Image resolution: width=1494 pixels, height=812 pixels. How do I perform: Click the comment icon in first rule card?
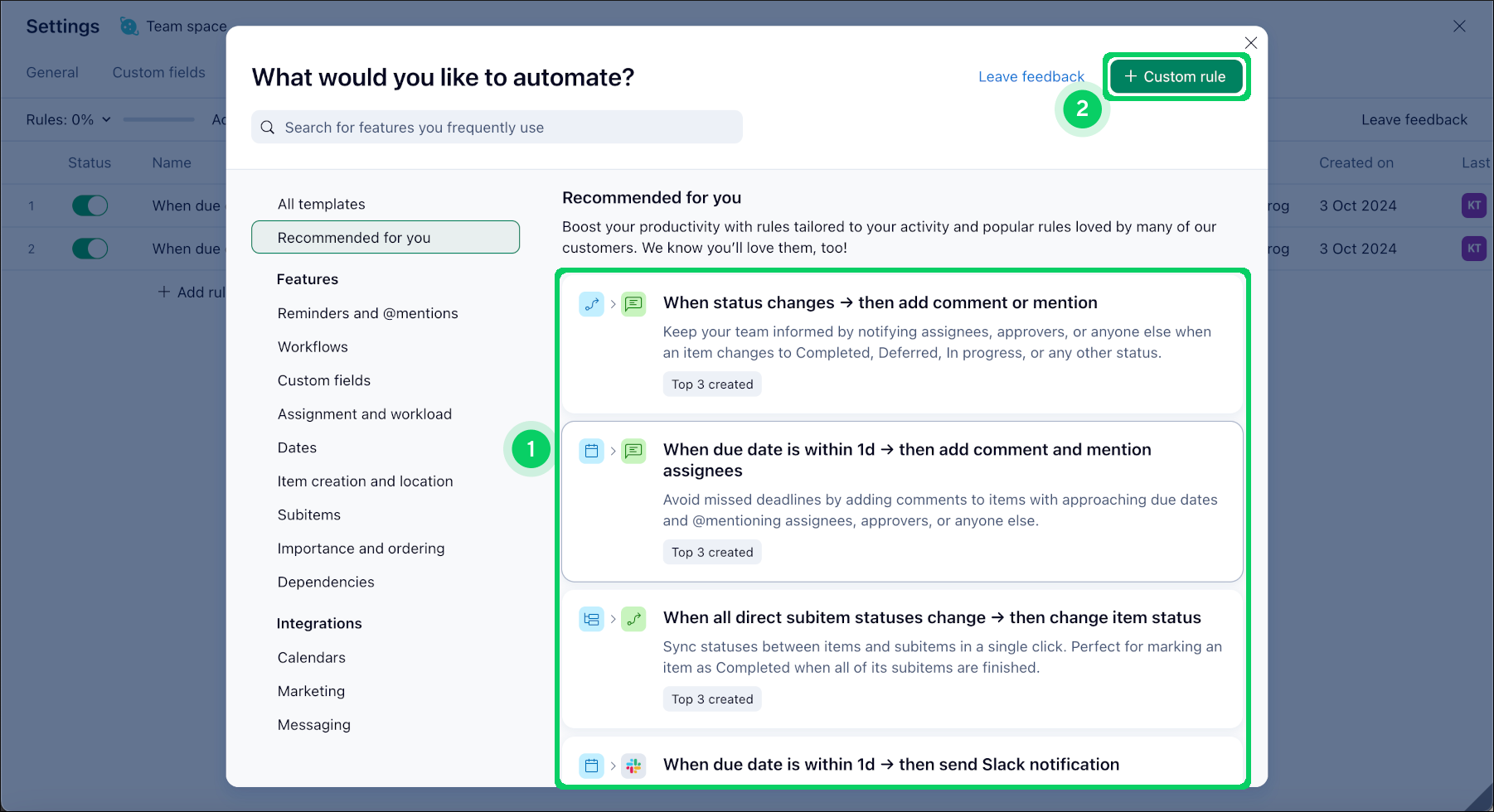(x=633, y=304)
